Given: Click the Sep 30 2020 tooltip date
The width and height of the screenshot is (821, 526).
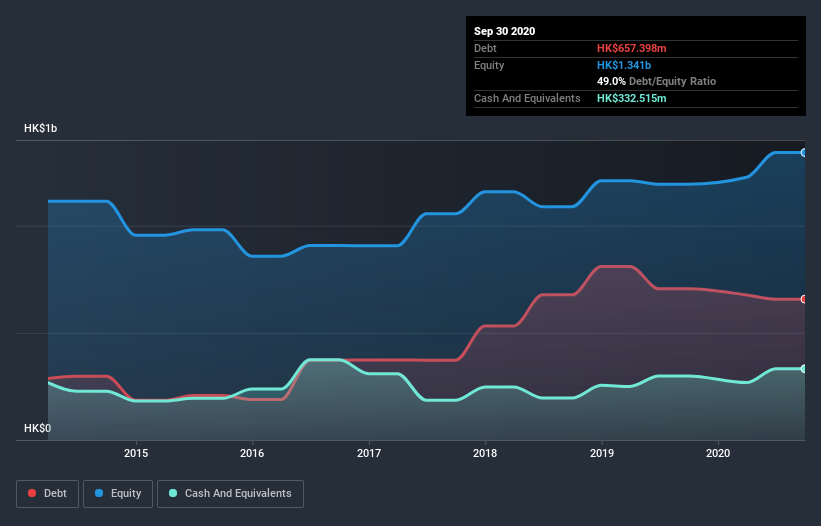Looking at the screenshot, I should click(x=505, y=31).
